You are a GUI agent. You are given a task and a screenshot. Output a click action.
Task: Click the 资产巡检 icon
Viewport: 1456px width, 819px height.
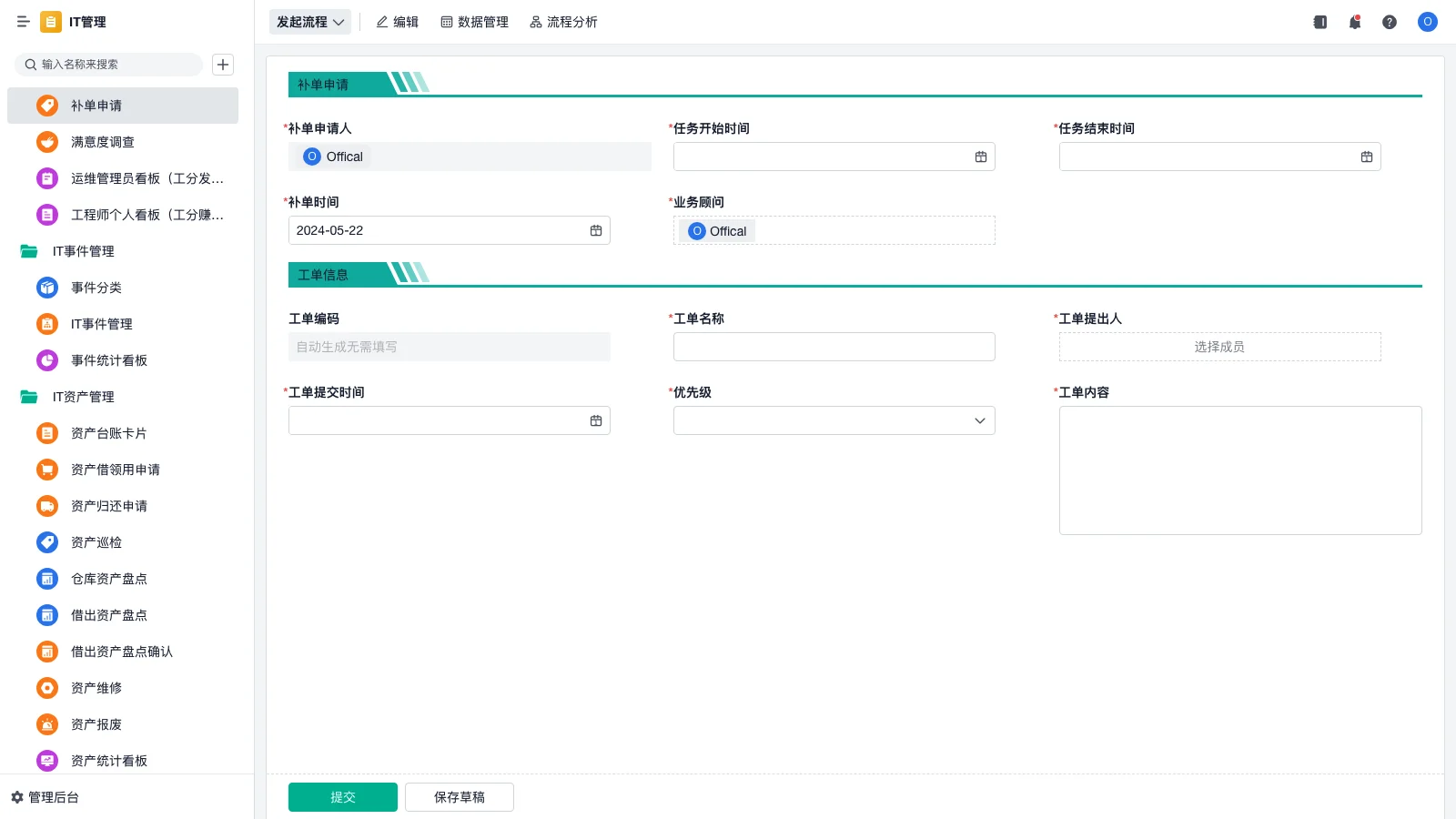pos(47,542)
